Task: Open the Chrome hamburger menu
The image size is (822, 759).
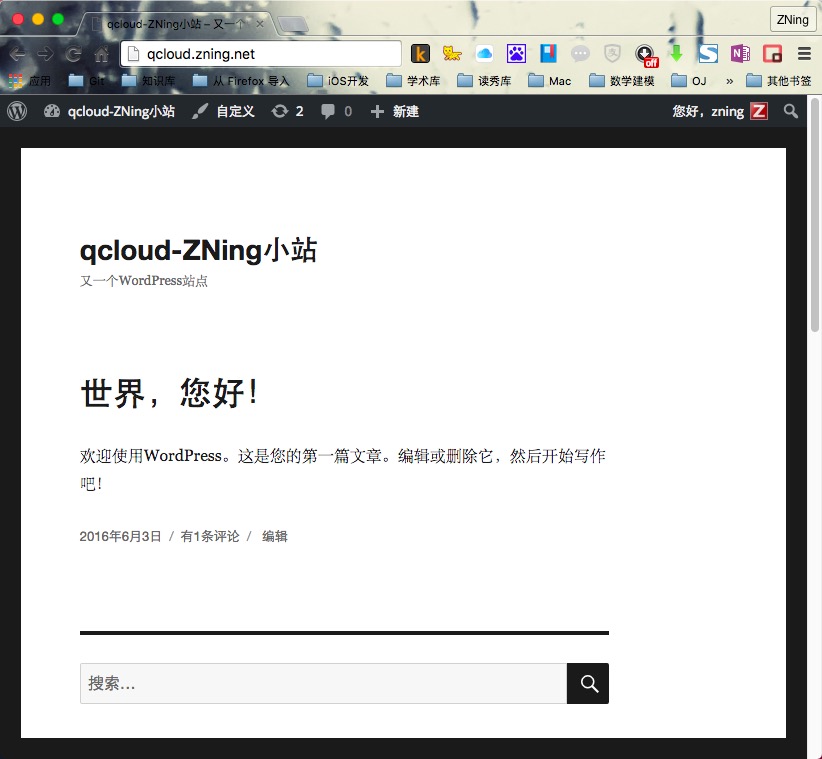Action: click(x=804, y=53)
